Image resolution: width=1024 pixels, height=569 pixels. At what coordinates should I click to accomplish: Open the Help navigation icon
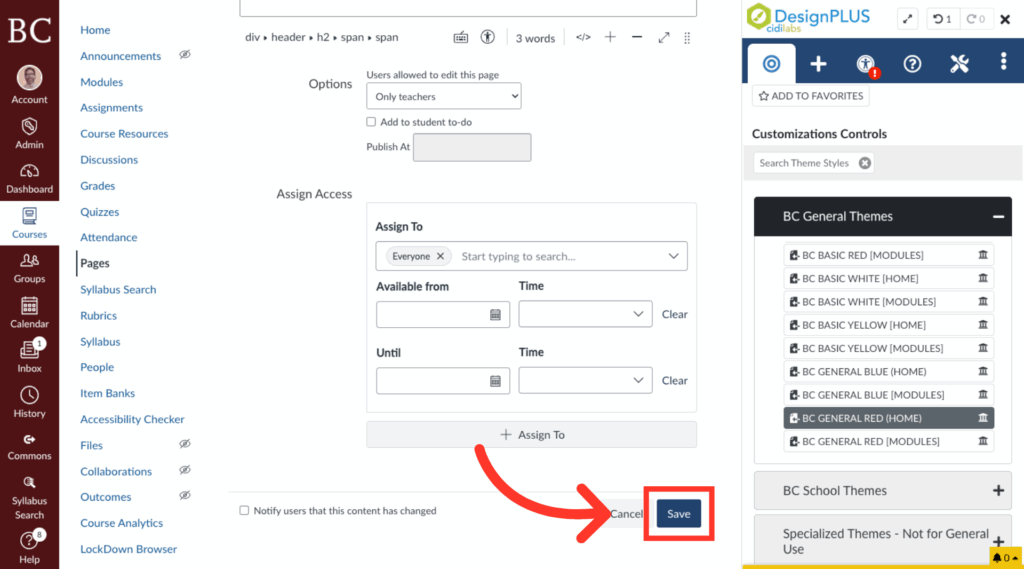(29, 547)
